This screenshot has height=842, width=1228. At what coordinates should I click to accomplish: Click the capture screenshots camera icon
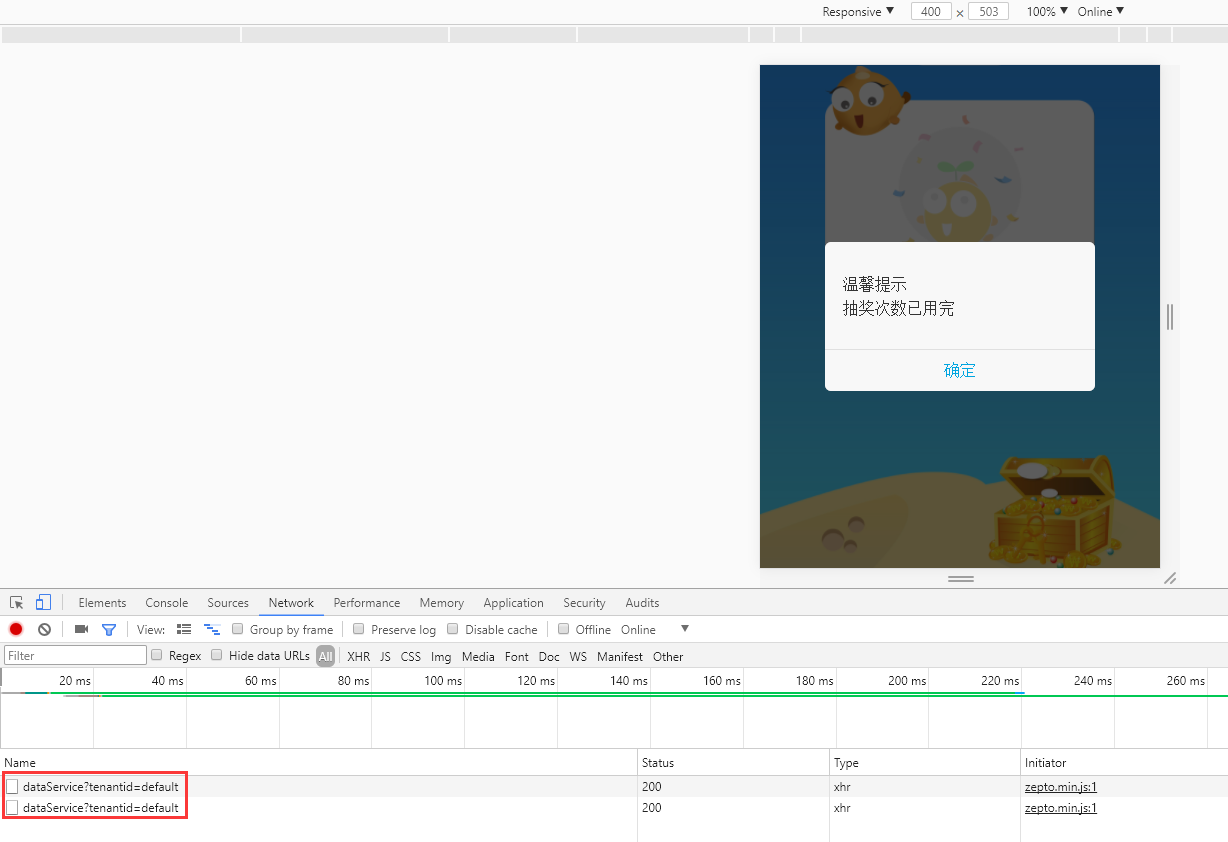point(82,629)
